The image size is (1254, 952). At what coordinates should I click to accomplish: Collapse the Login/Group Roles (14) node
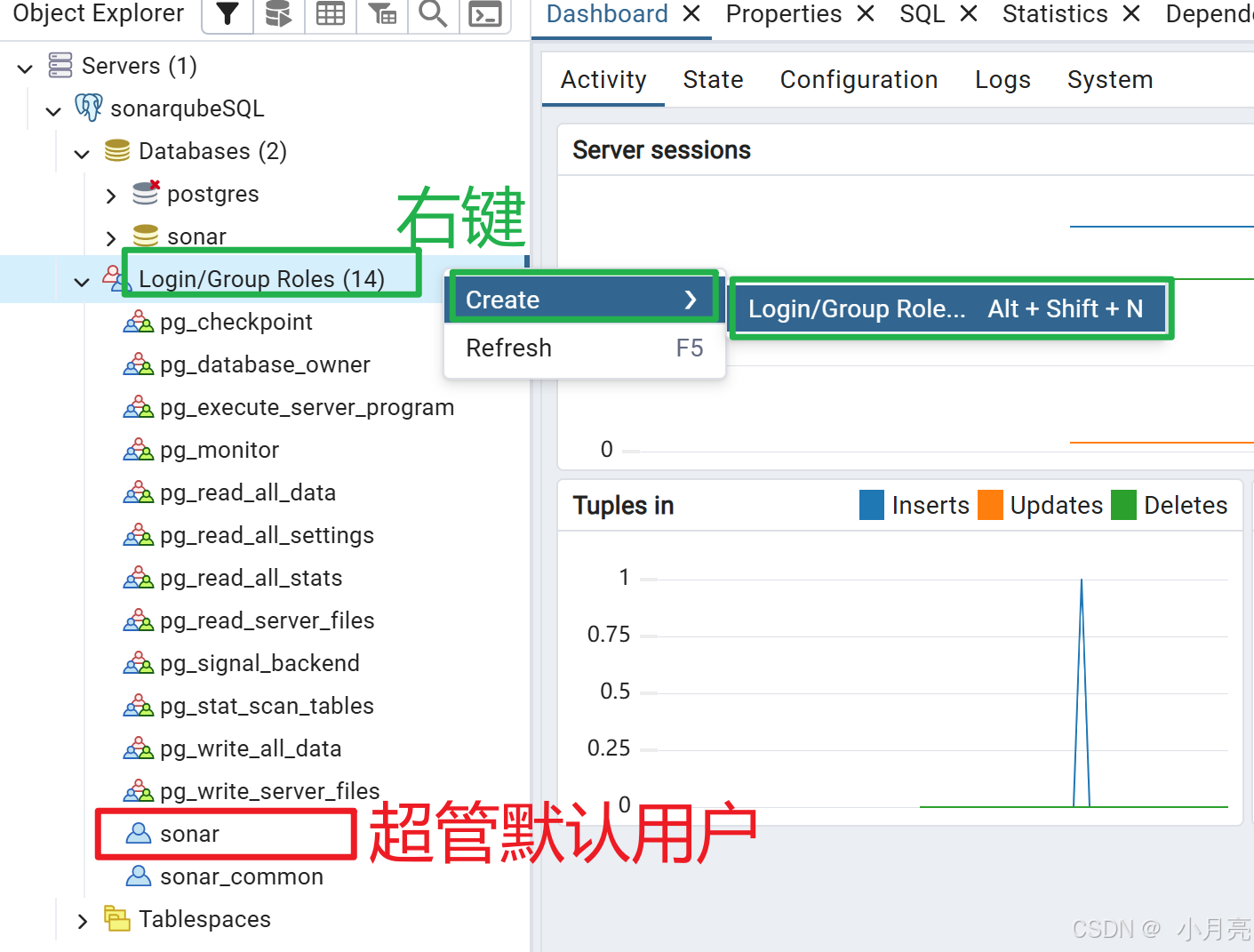click(x=82, y=281)
